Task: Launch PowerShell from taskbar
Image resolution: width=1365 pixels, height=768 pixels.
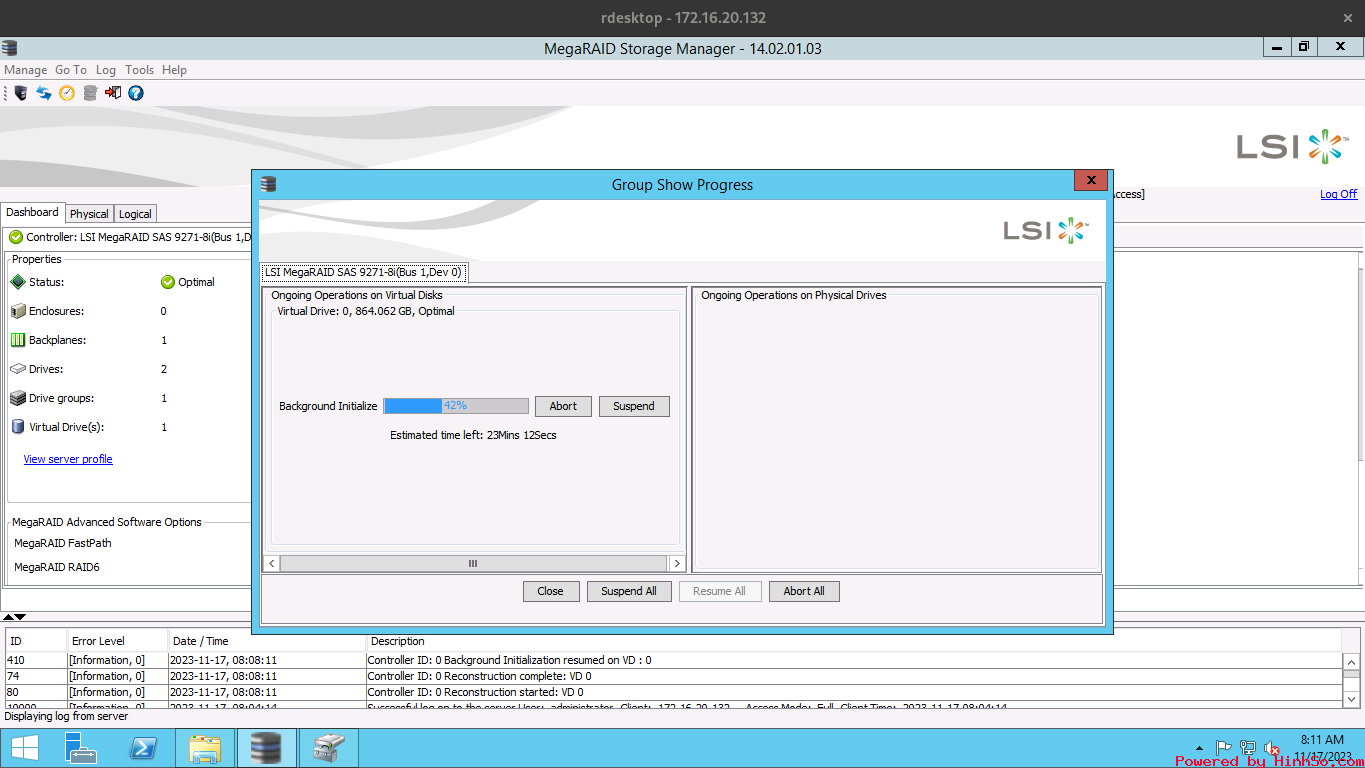Action: tap(143, 748)
